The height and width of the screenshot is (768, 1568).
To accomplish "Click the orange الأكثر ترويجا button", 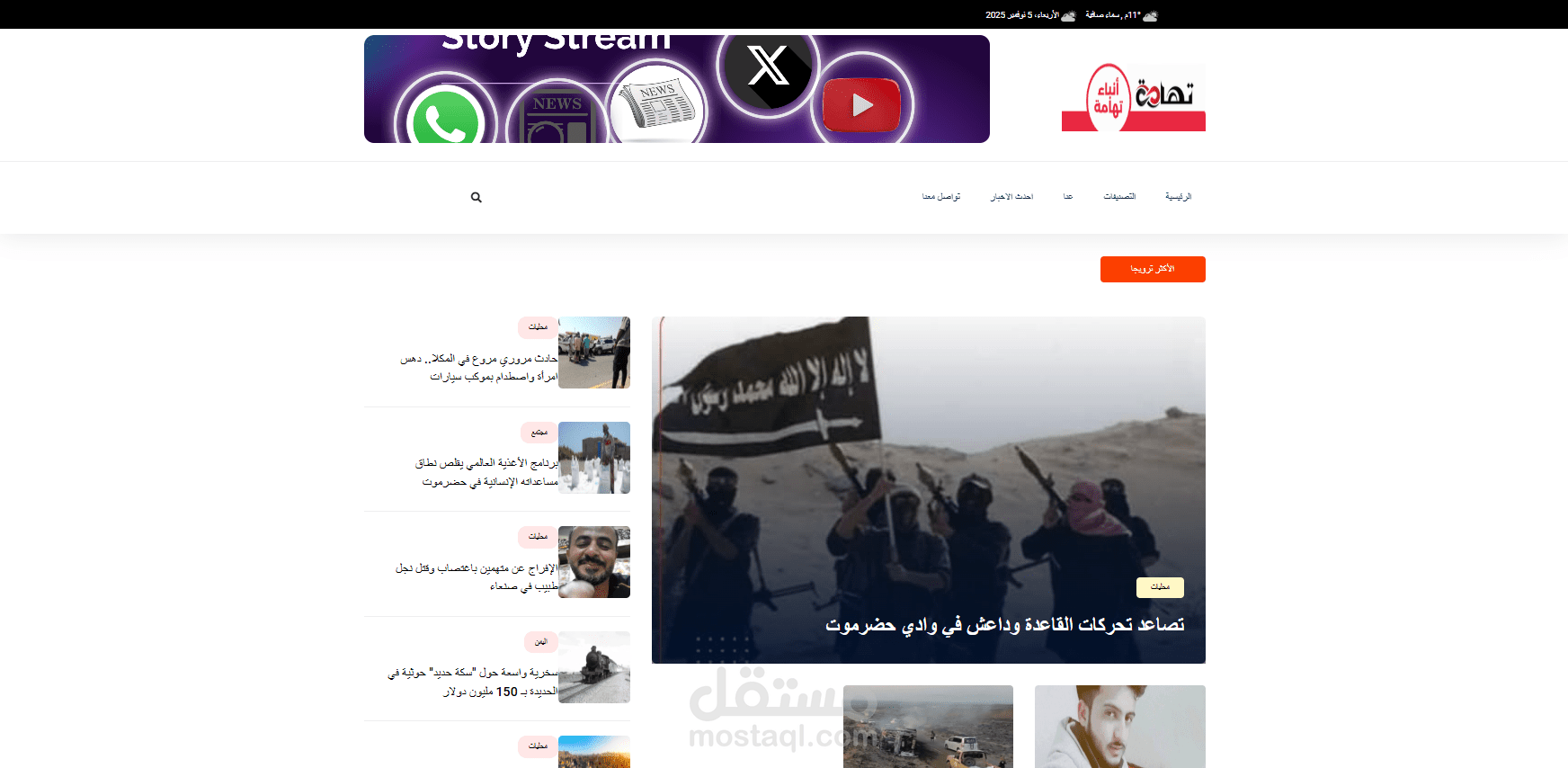I will coord(1153,269).
